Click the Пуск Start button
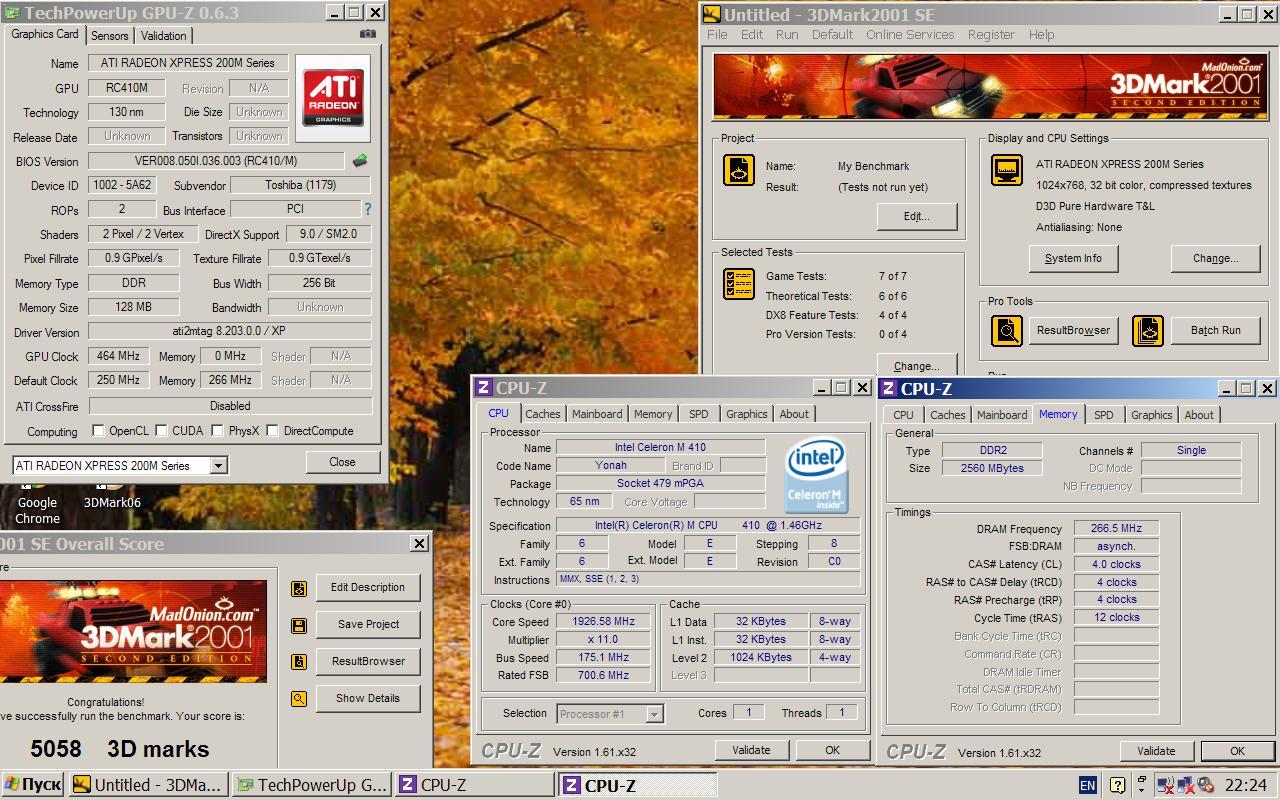The image size is (1280, 800). (x=33, y=785)
